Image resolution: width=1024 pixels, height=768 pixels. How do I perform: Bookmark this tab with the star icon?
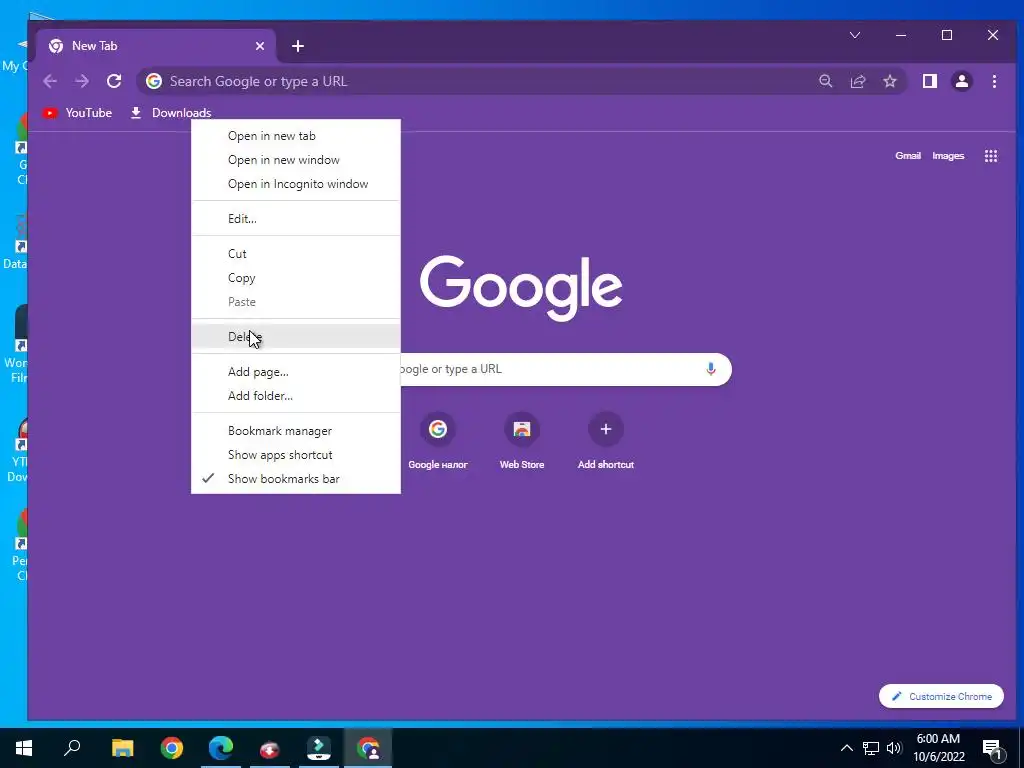click(x=889, y=81)
